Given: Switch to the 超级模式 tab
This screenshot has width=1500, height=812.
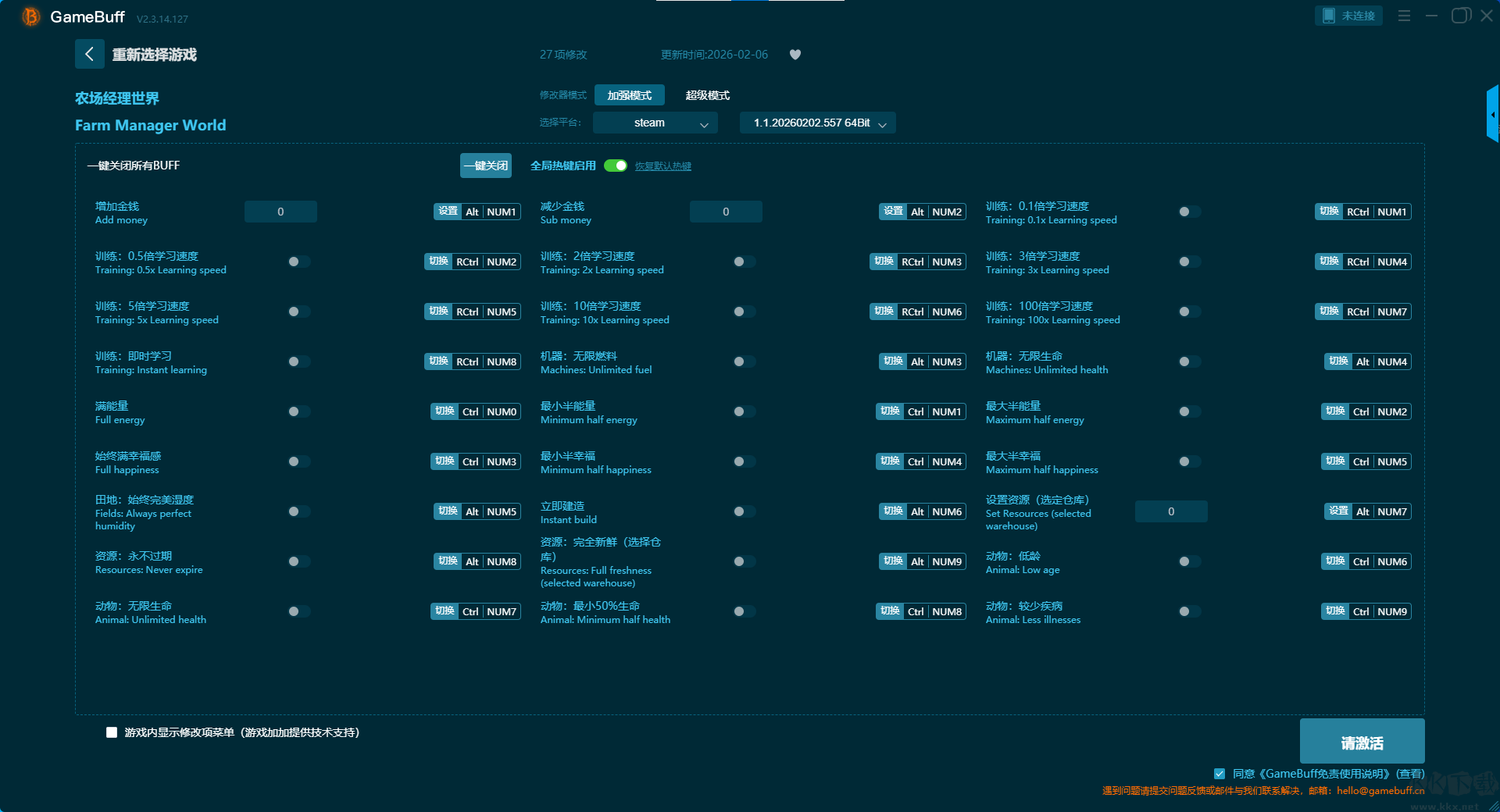Looking at the screenshot, I should (707, 95).
